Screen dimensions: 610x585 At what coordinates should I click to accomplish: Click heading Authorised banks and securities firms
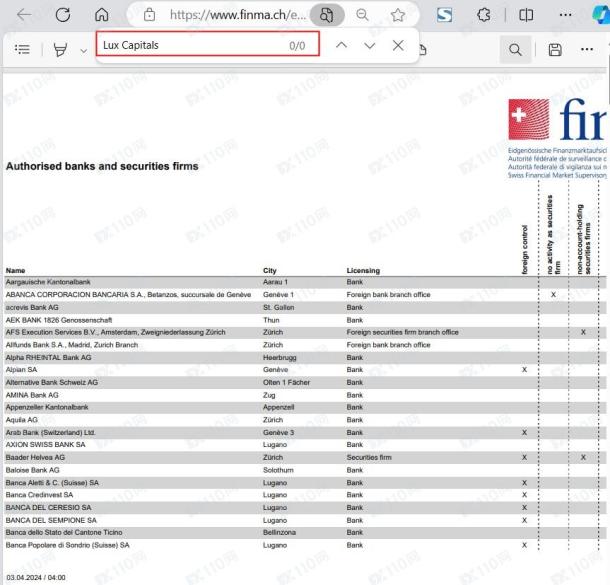[102, 166]
